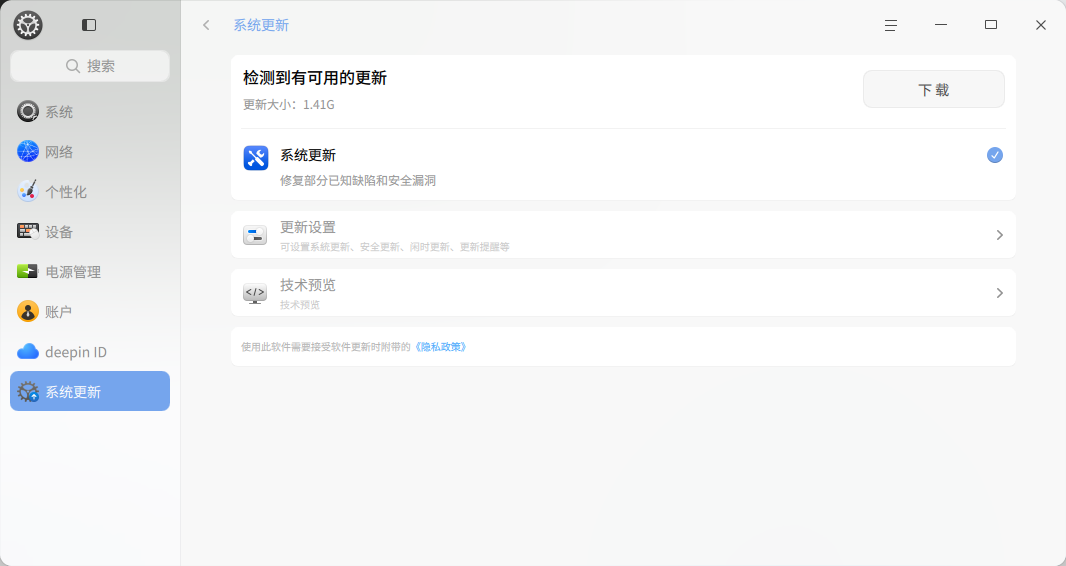Click the blue wrench 系统更新 icon
Viewport: 1066px width, 566px height.
[256, 158]
